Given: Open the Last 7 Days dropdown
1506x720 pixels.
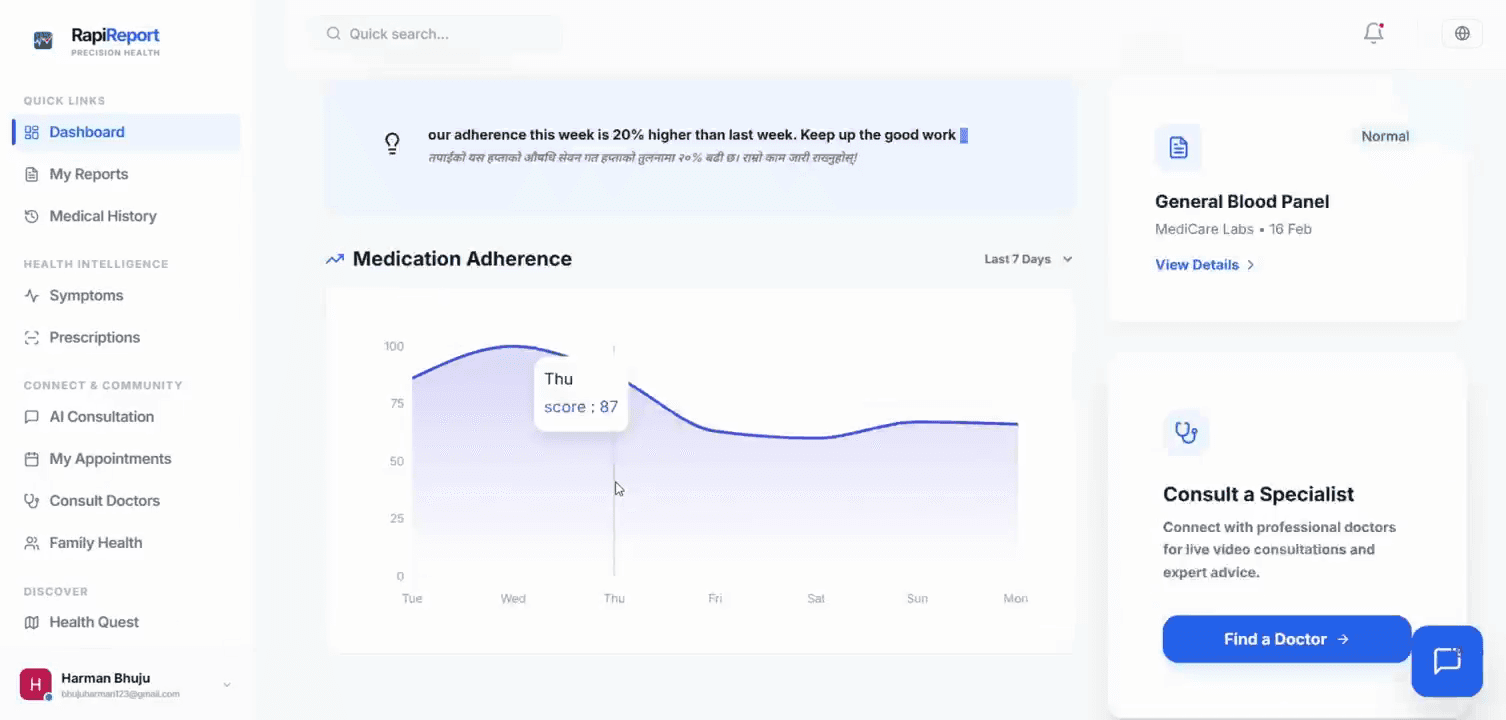Looking at the screenshot, I should 1028,259.
